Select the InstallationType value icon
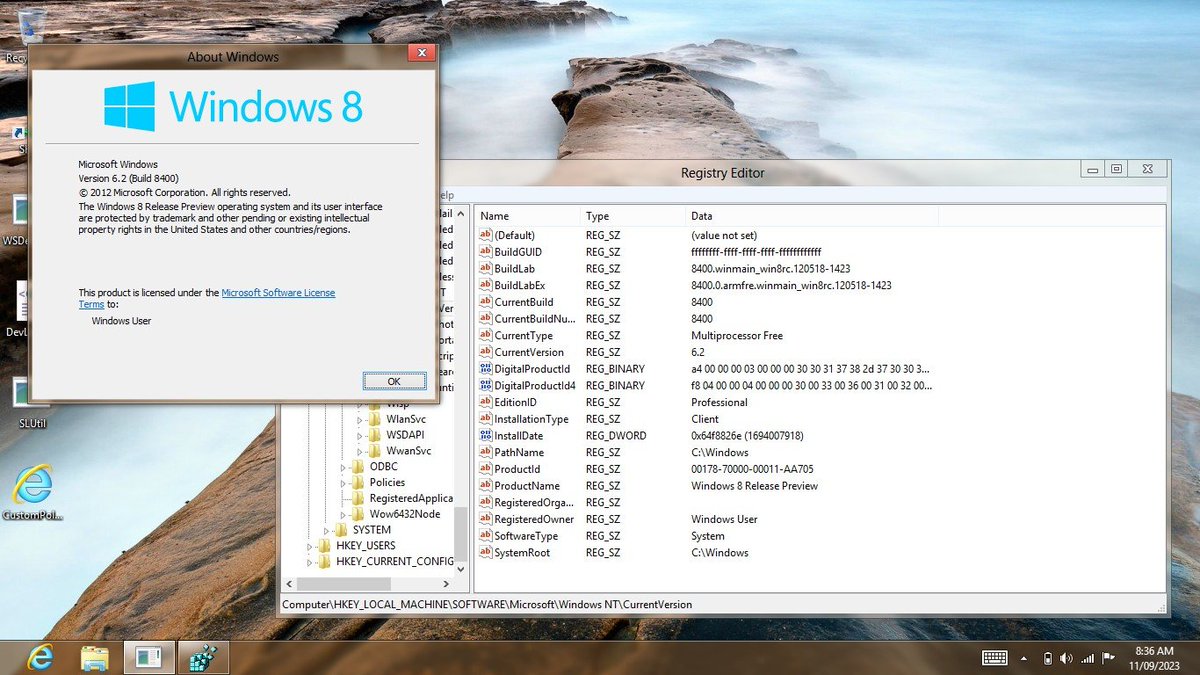This screenshot has height=675, width=1200. [486, 419]
